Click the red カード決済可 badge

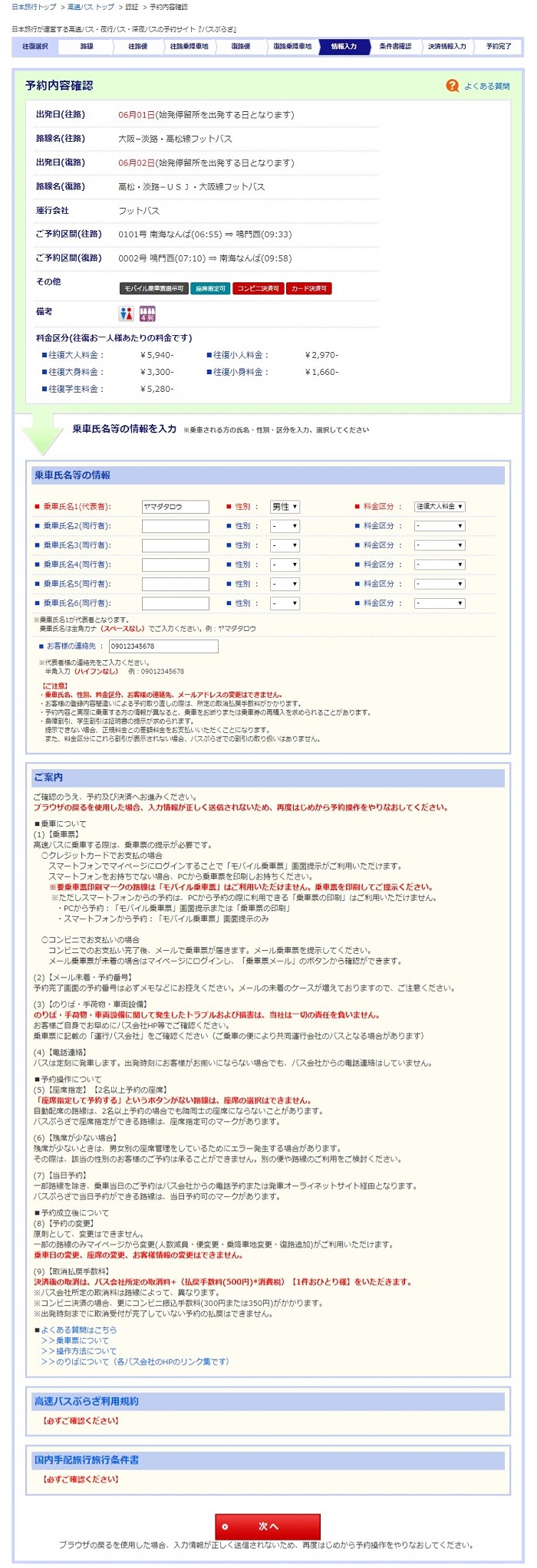point(308,288)
